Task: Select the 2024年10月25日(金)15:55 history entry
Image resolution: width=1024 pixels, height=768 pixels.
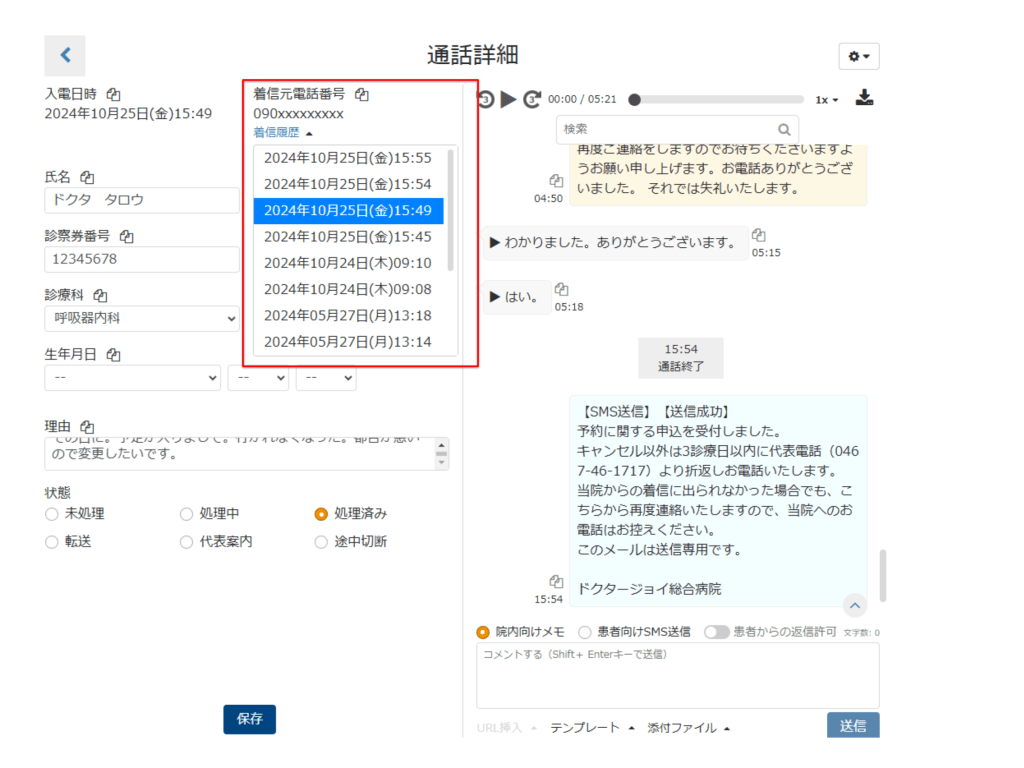Action: pyautogui.click(x=347, y=158)
